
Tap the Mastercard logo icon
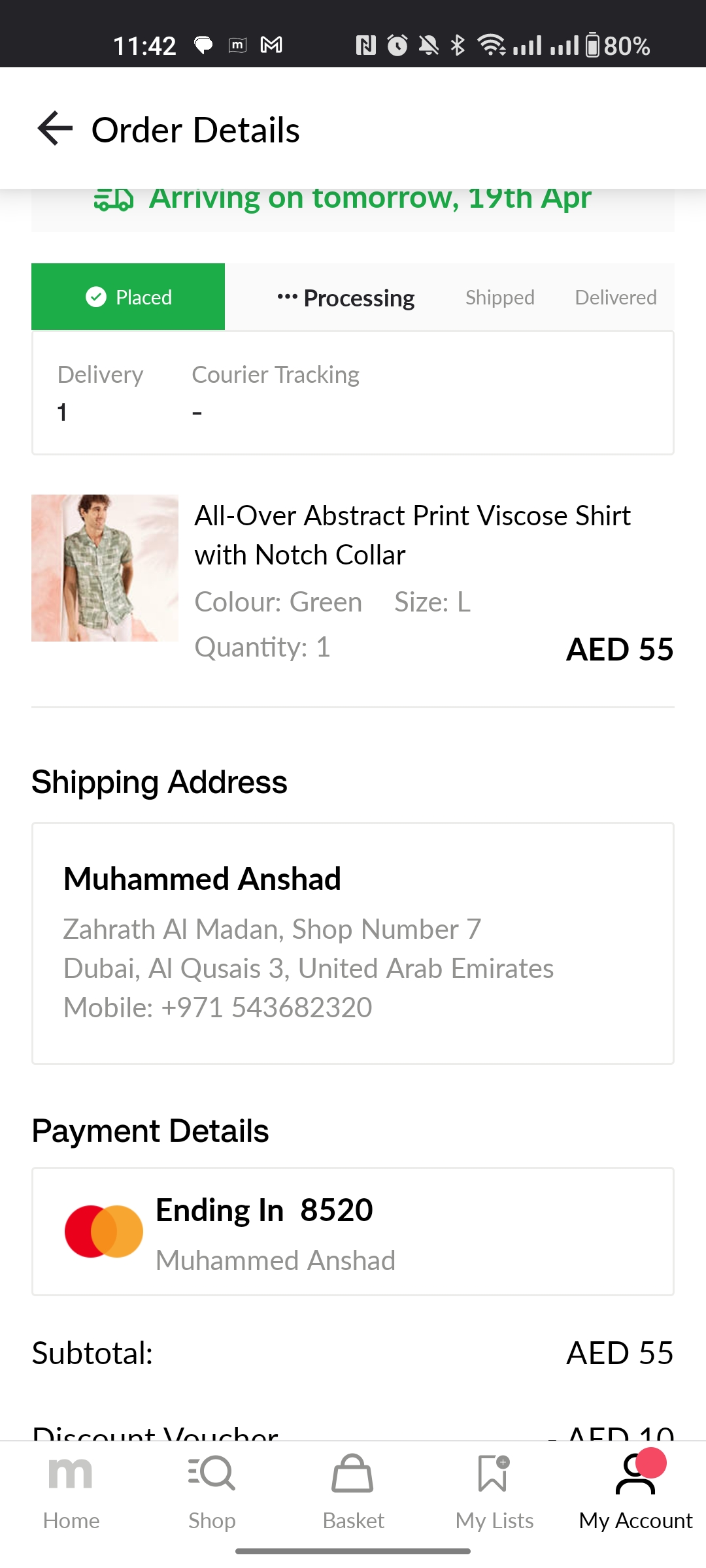point(104,1232)
